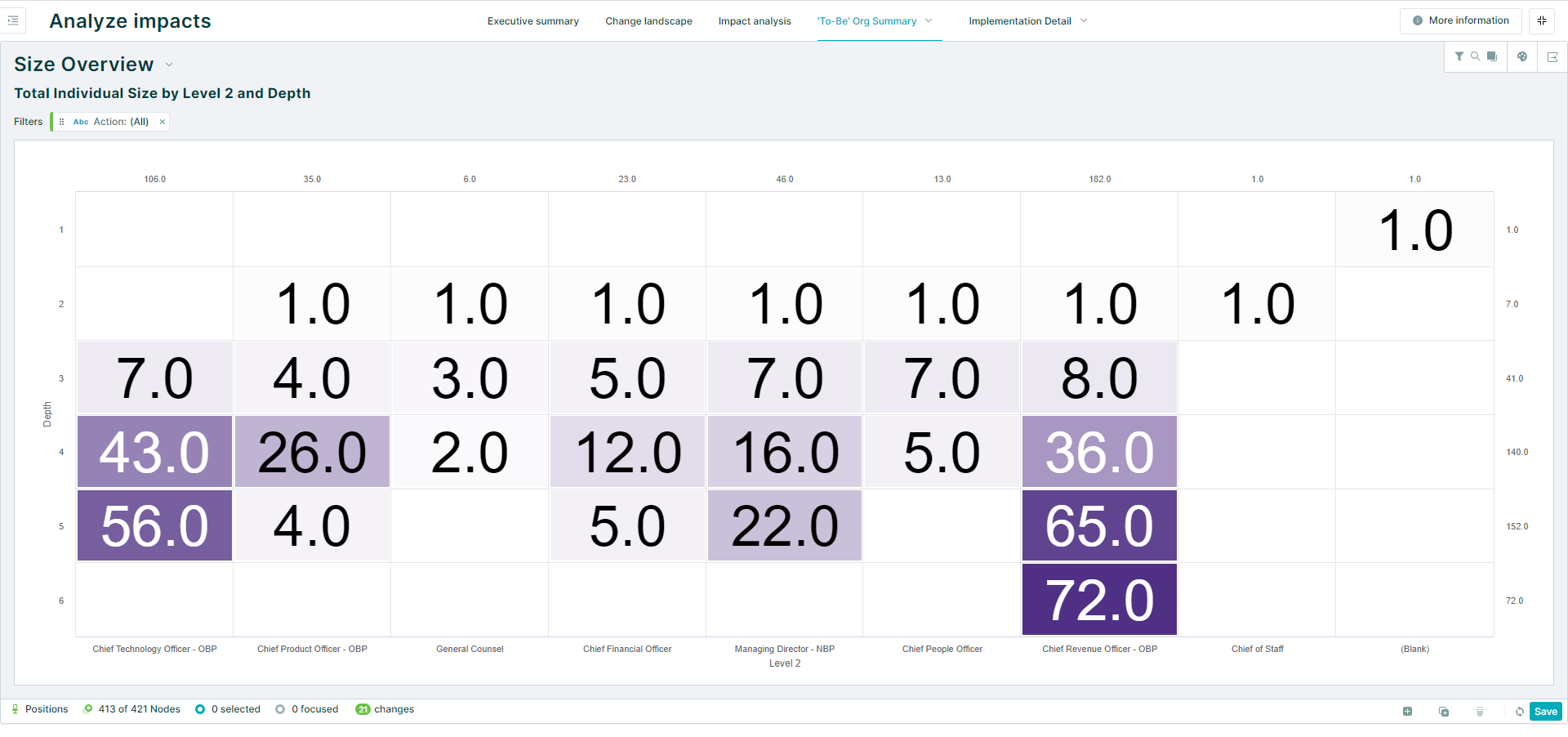Image resolution: width=1568 pixels, height=737 pixels.
Task: Click the trash delete icon in footer
Action: pos(1480,712)
